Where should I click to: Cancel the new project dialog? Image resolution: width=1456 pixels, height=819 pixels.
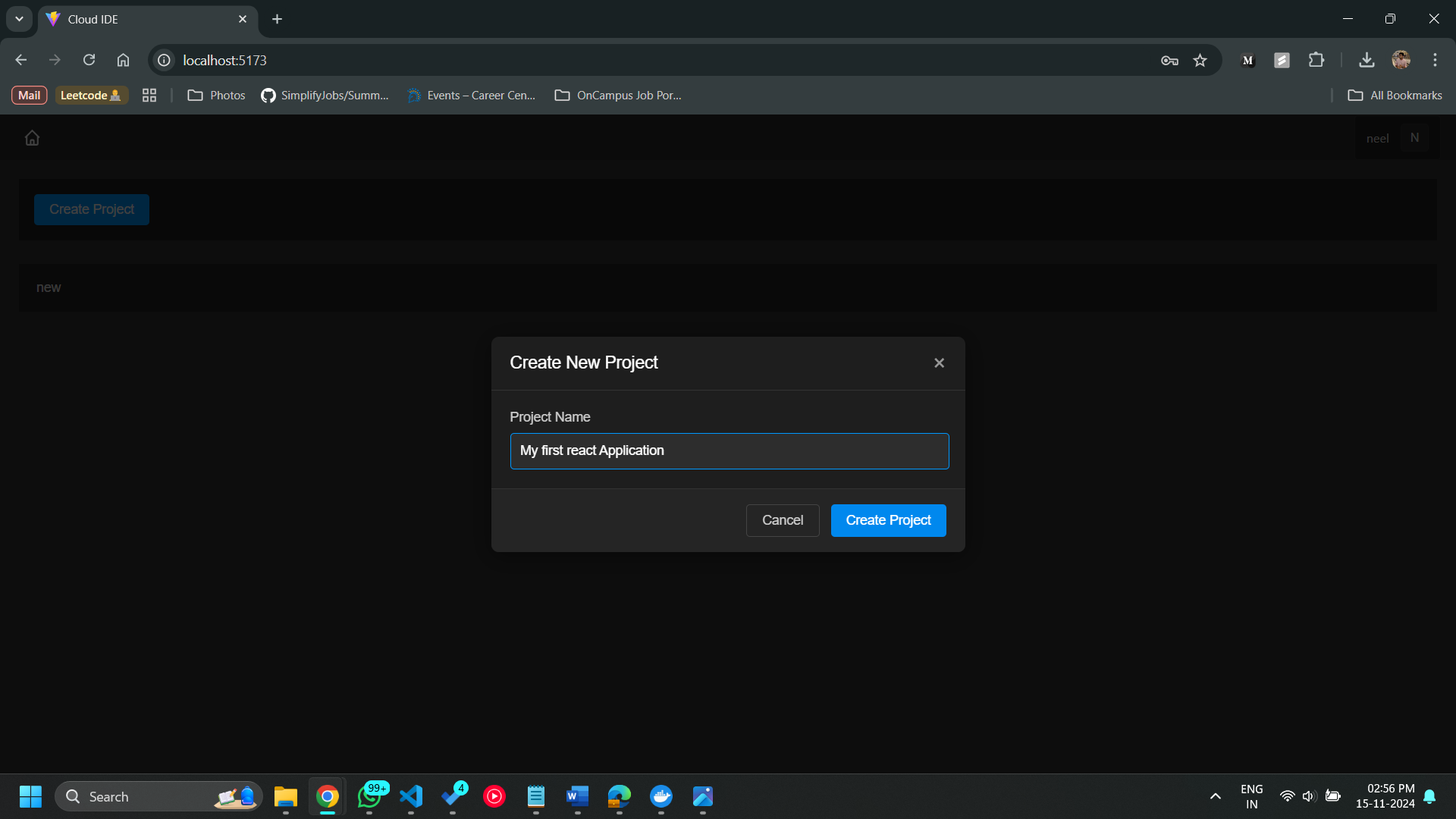click(x=782, y=520)
